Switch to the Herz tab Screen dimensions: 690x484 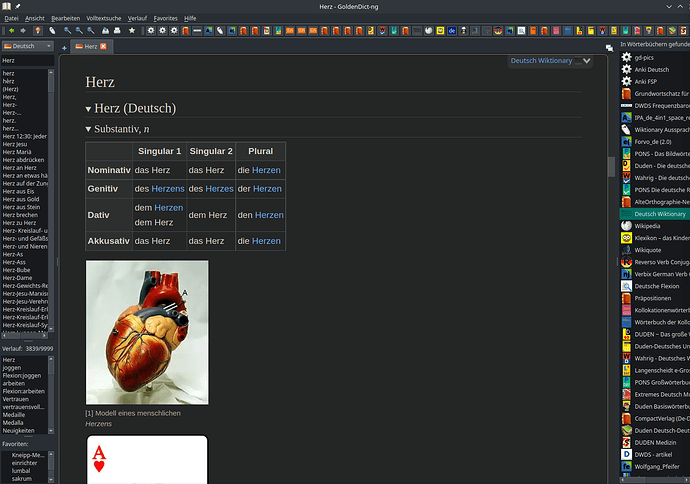point(92,46)
